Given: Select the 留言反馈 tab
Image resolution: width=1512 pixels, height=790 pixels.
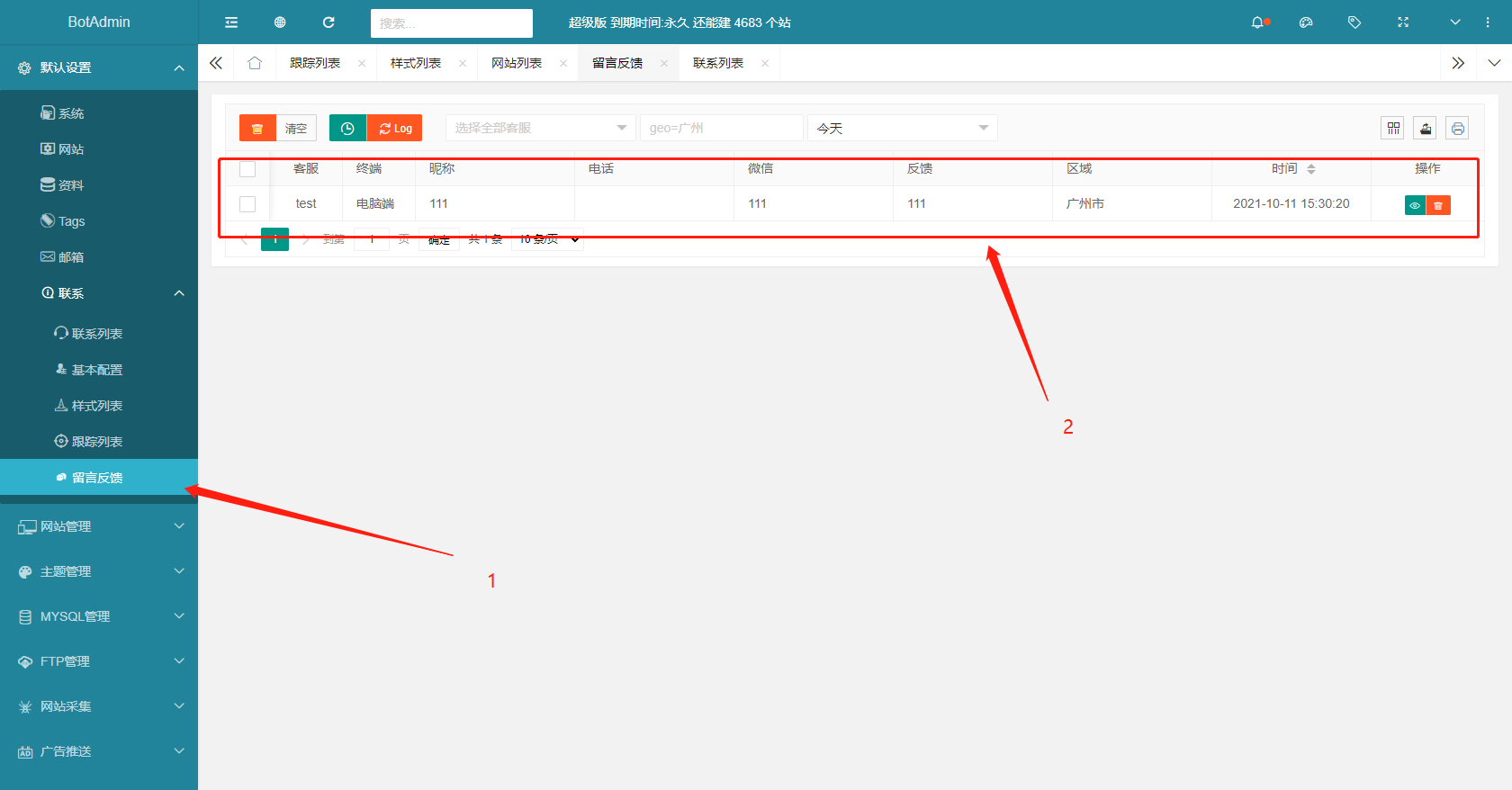Looking at the screenshot, I should coord(617,63).
